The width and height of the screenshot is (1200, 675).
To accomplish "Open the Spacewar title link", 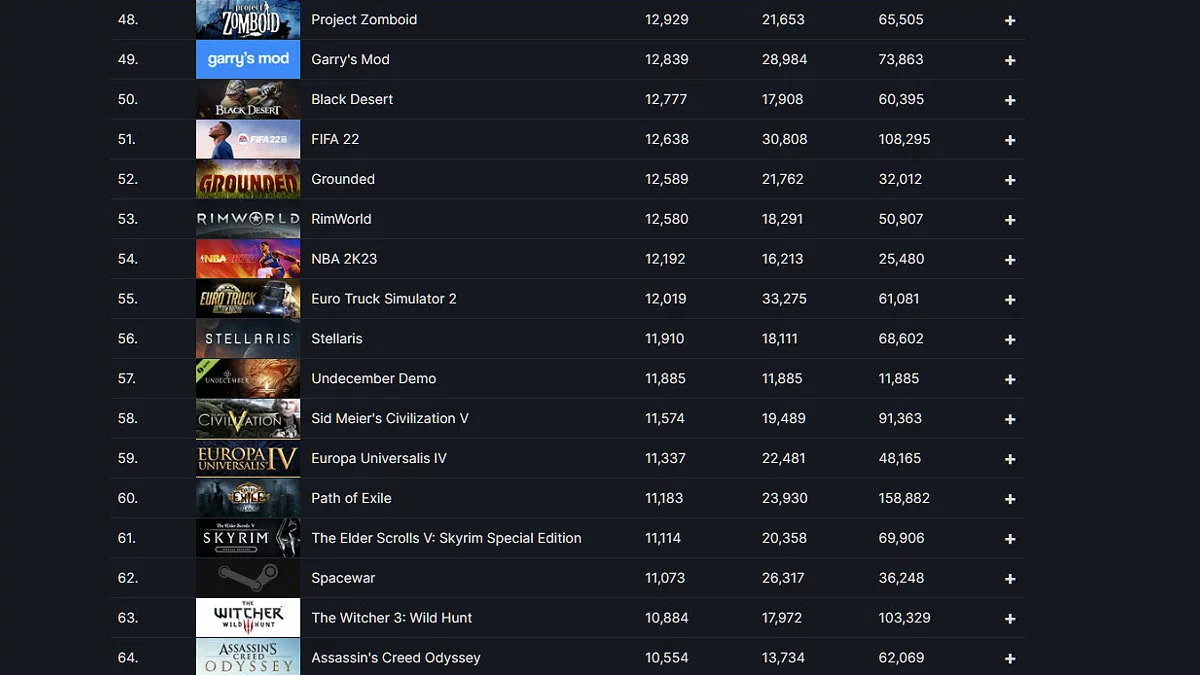I will click(343, 578).
